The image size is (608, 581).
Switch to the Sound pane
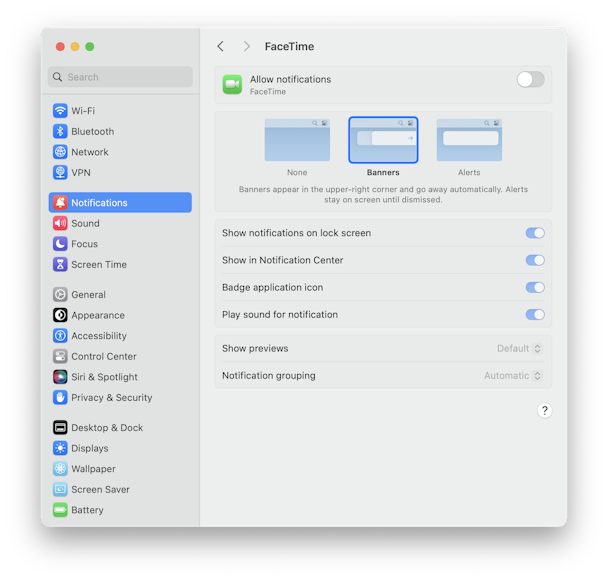120,223
